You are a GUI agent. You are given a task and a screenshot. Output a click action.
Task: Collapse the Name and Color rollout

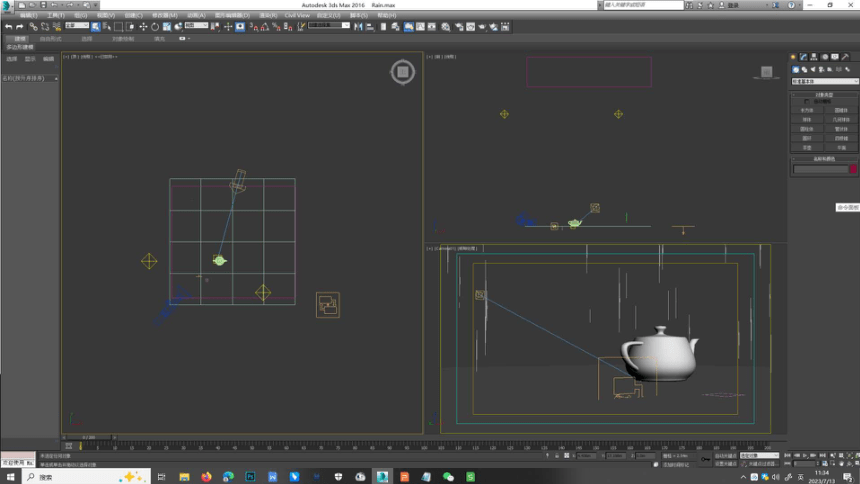point(824,159)
